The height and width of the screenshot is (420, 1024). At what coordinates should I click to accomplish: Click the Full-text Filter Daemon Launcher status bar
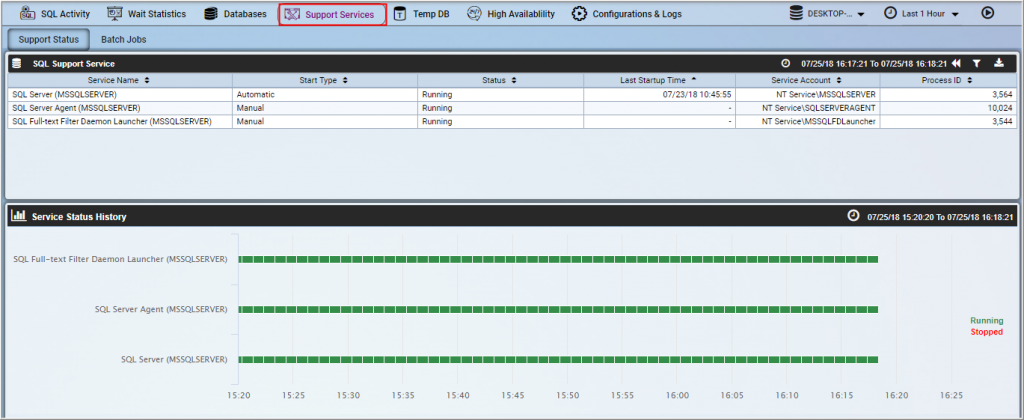tap(558, 259)
